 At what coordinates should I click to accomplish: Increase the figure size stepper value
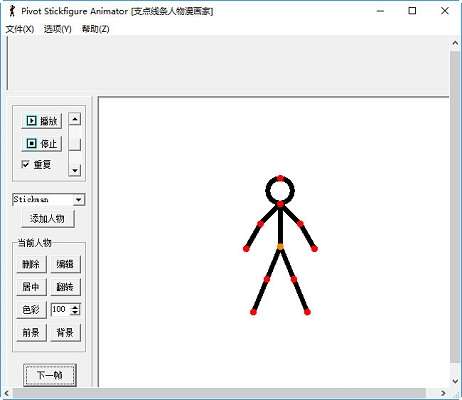click(76, 307)
